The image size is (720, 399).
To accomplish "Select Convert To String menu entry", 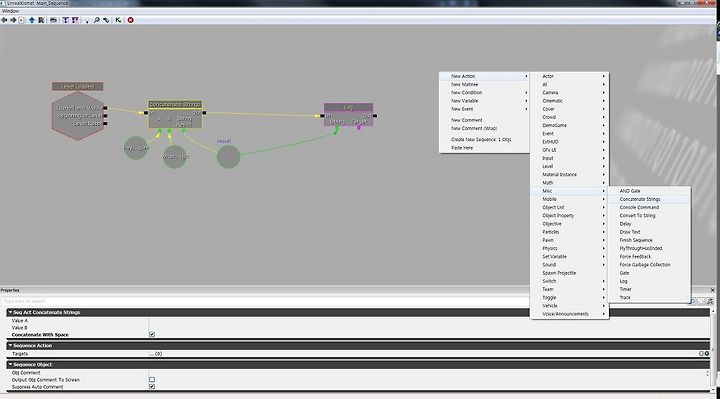I will 649,216.
